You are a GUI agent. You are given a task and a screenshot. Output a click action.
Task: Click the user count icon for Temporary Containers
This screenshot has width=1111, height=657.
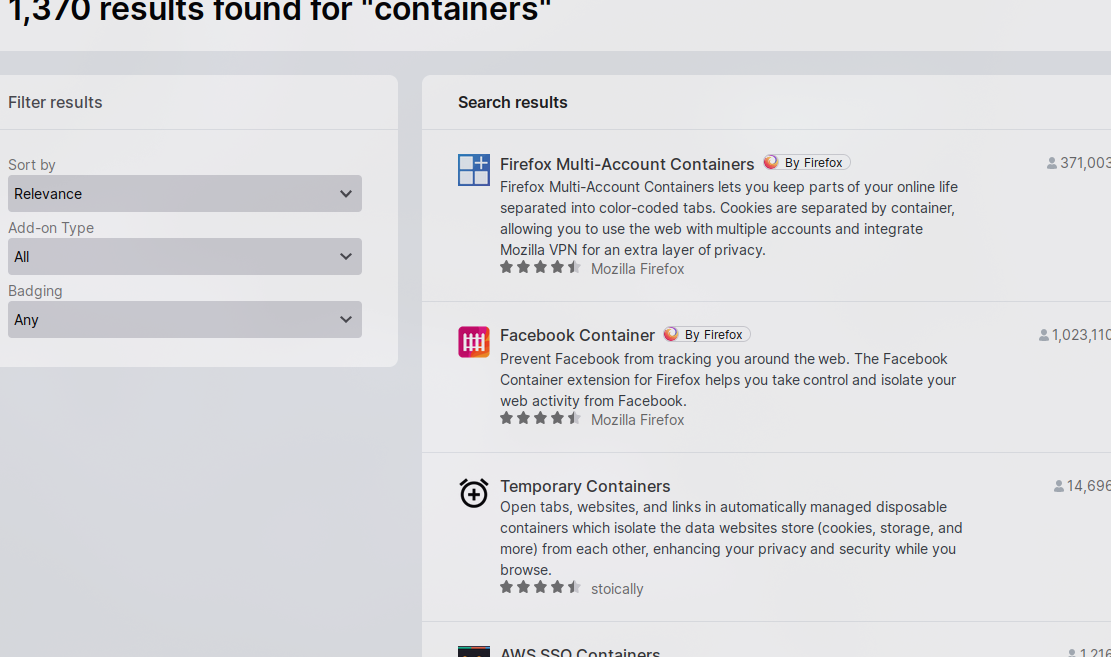coord(1059,486)
